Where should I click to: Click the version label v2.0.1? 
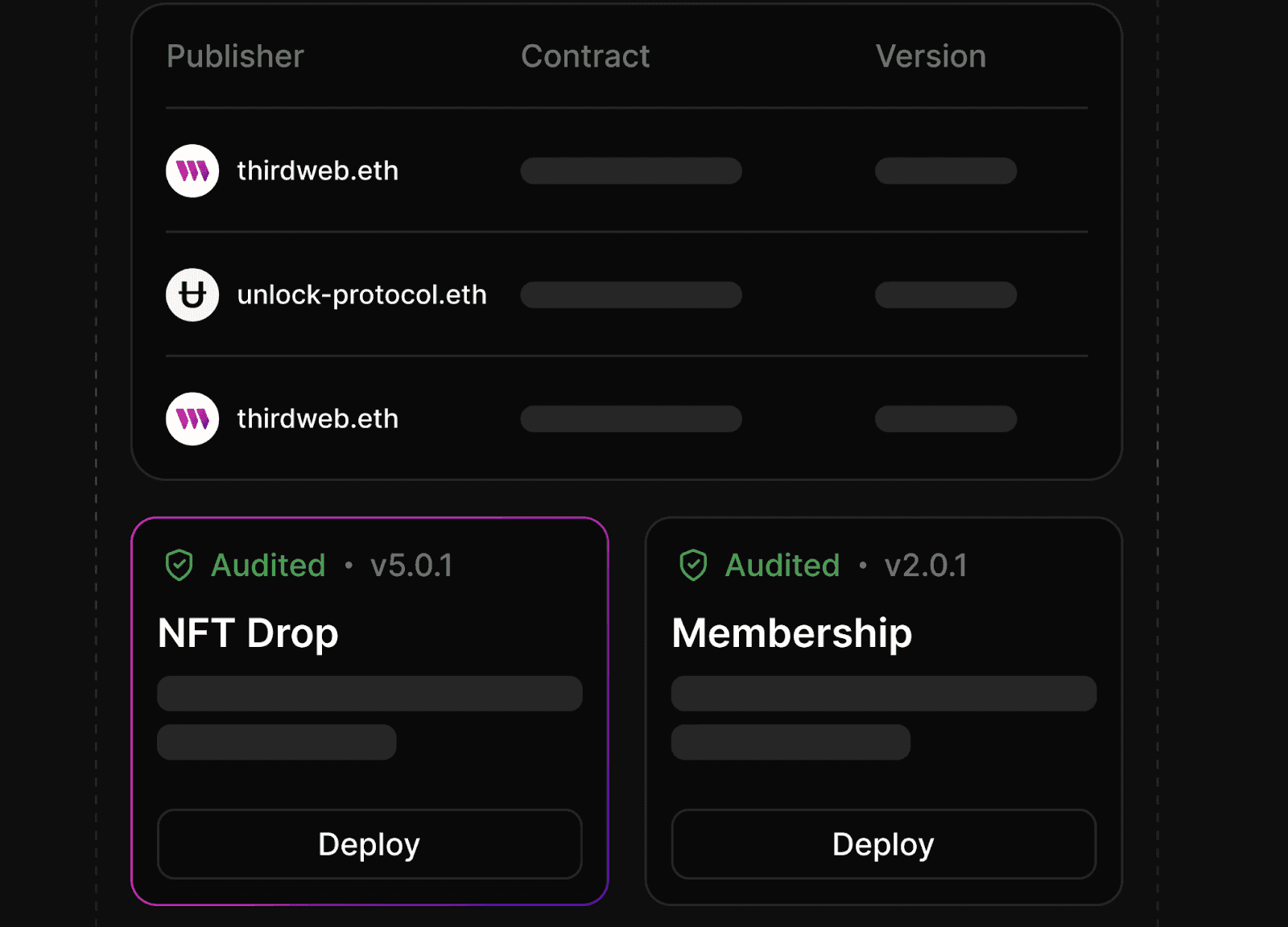tap(927, 566)
